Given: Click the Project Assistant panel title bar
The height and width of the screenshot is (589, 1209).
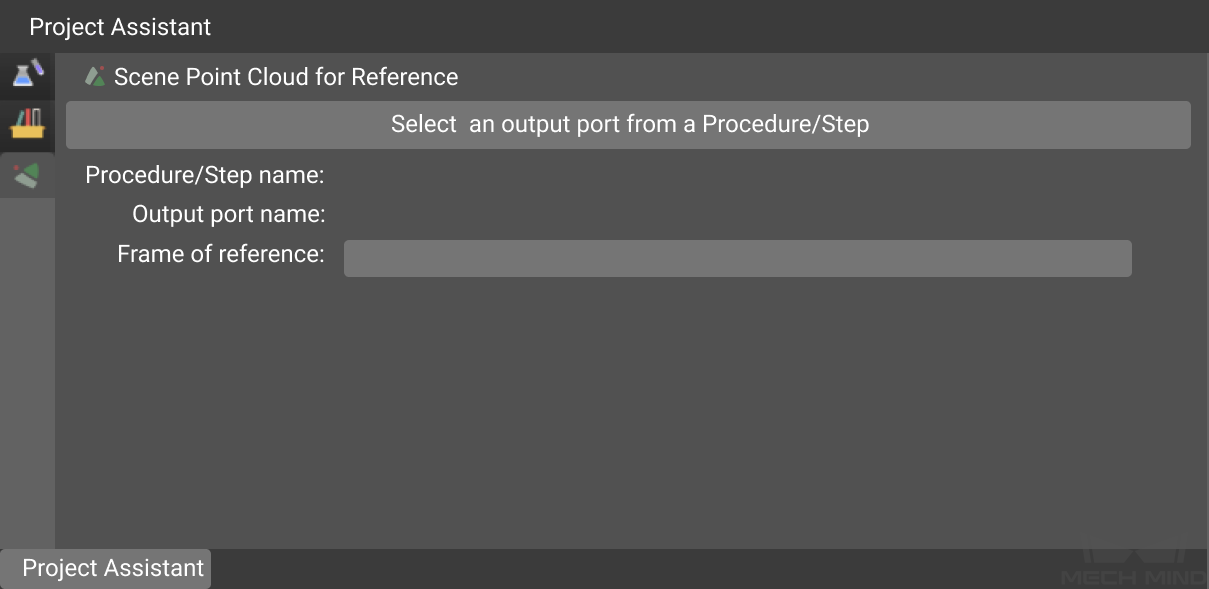Looking at the screenshot, I should (x=604, y=27).
